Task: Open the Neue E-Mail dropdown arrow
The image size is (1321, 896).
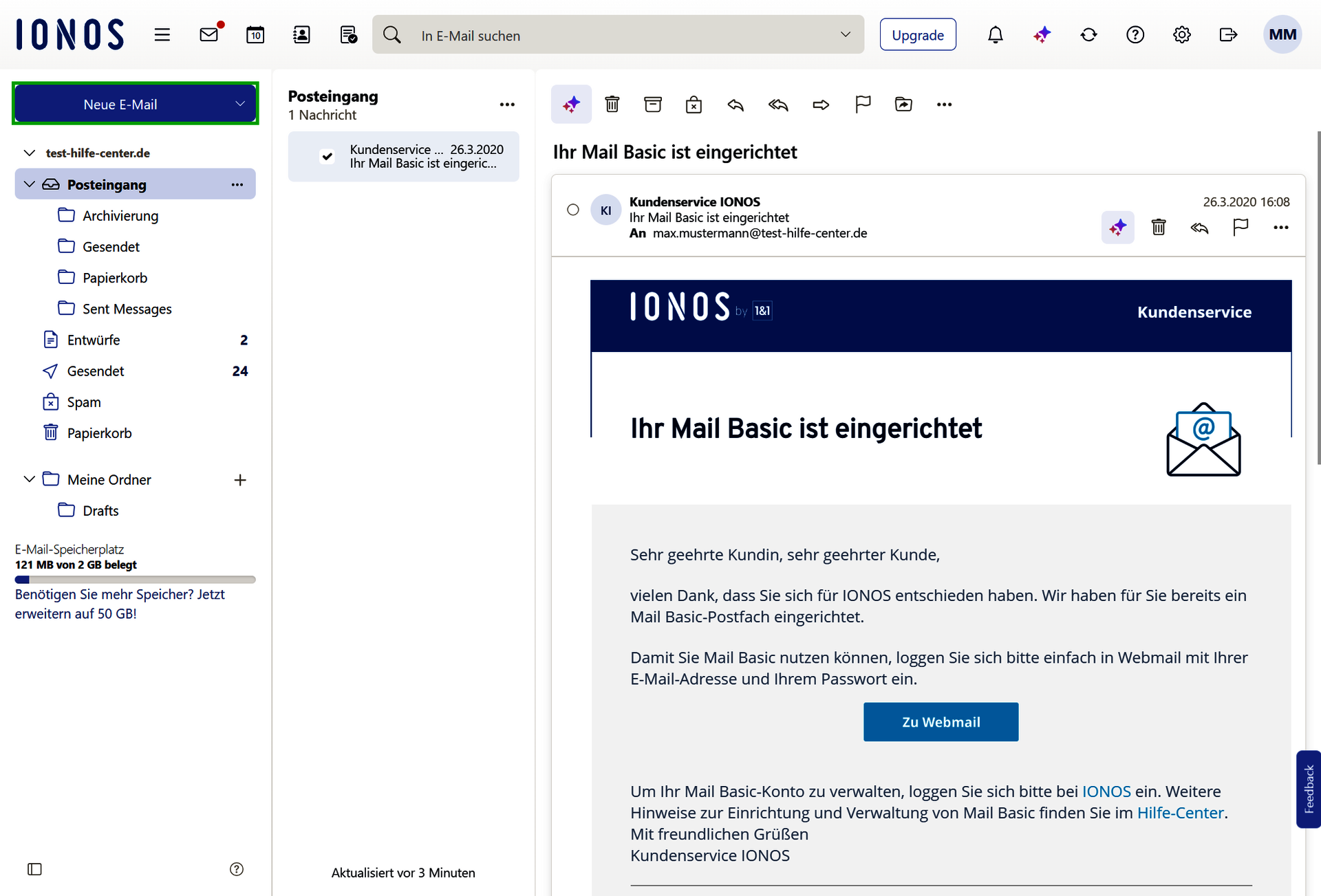Action: coord(240,104)
